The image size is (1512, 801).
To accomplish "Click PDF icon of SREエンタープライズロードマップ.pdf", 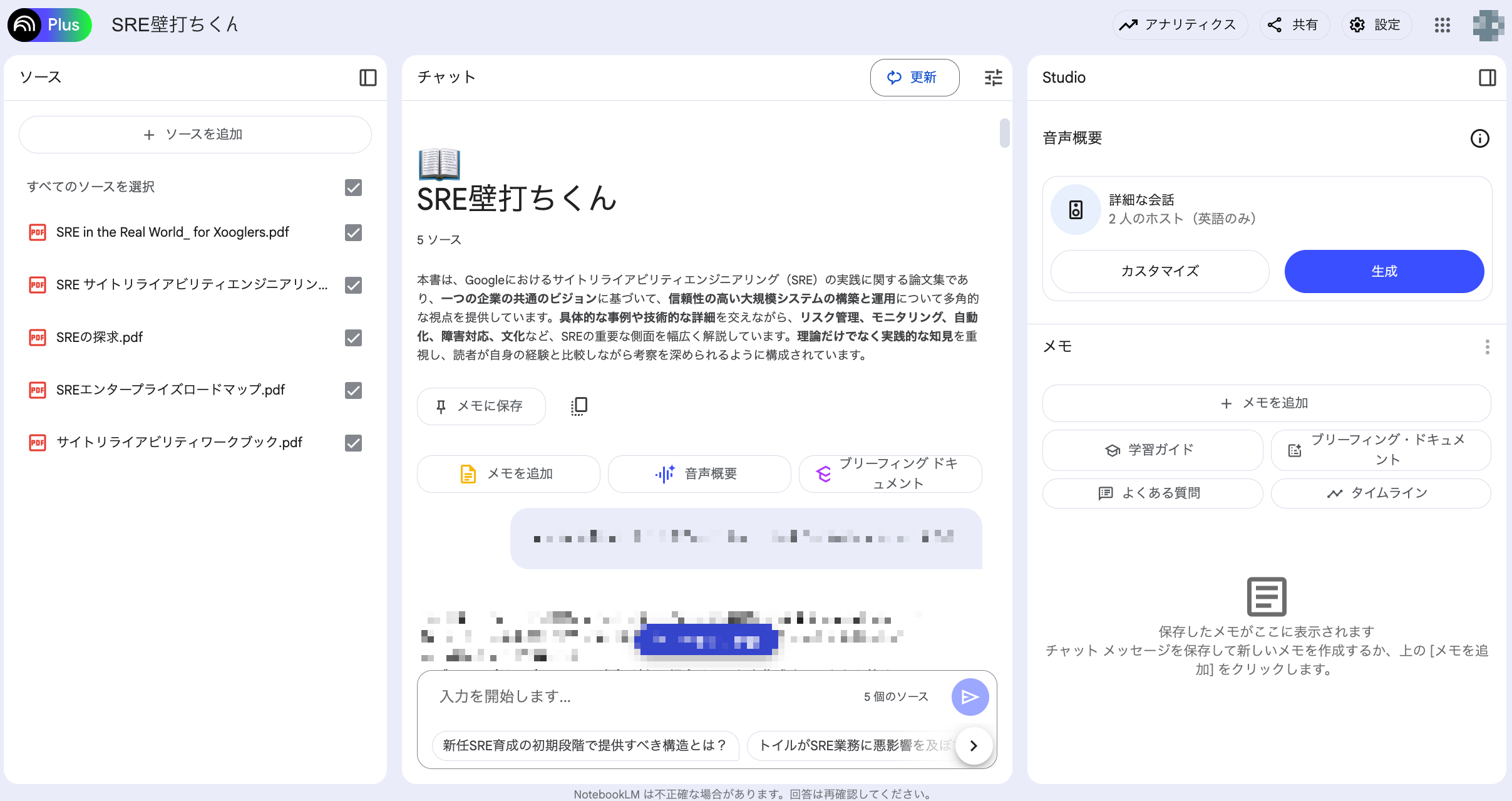I will coord(38,390).
